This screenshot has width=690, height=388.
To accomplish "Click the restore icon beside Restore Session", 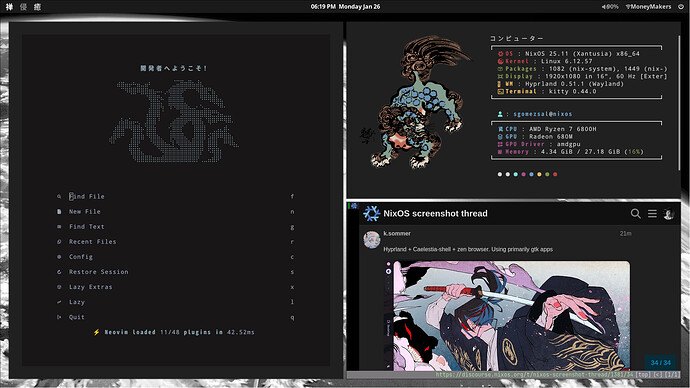I will coord(59,272).
